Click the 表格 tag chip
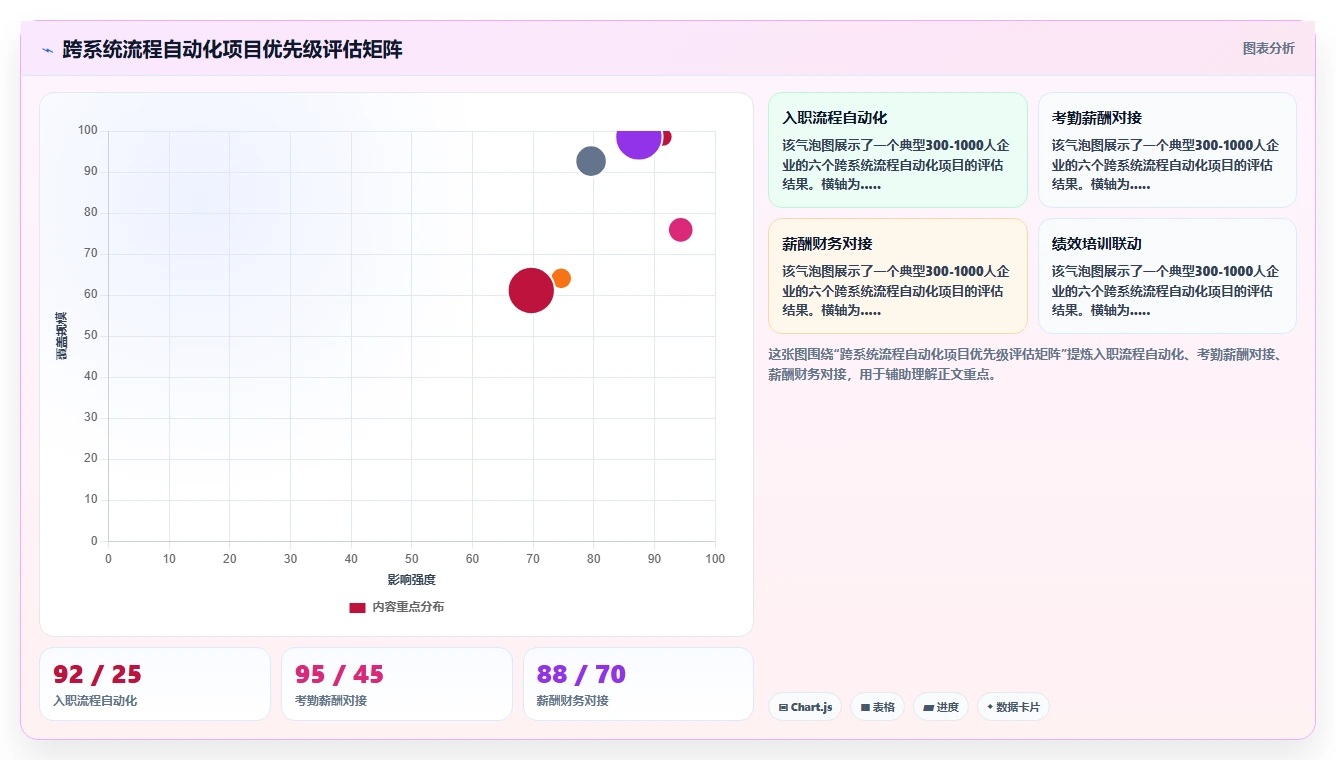Screen dimensions: 1336x760 click(x=877, y=707)
